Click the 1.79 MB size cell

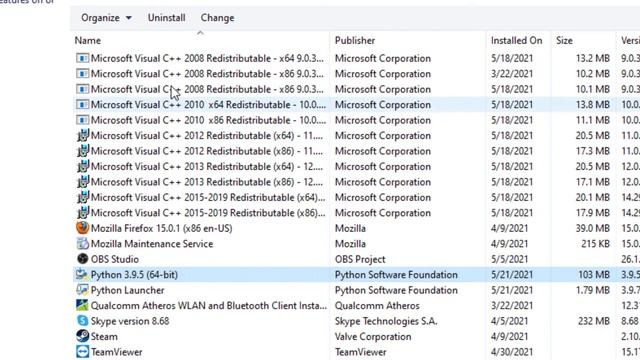click(593, 290)
